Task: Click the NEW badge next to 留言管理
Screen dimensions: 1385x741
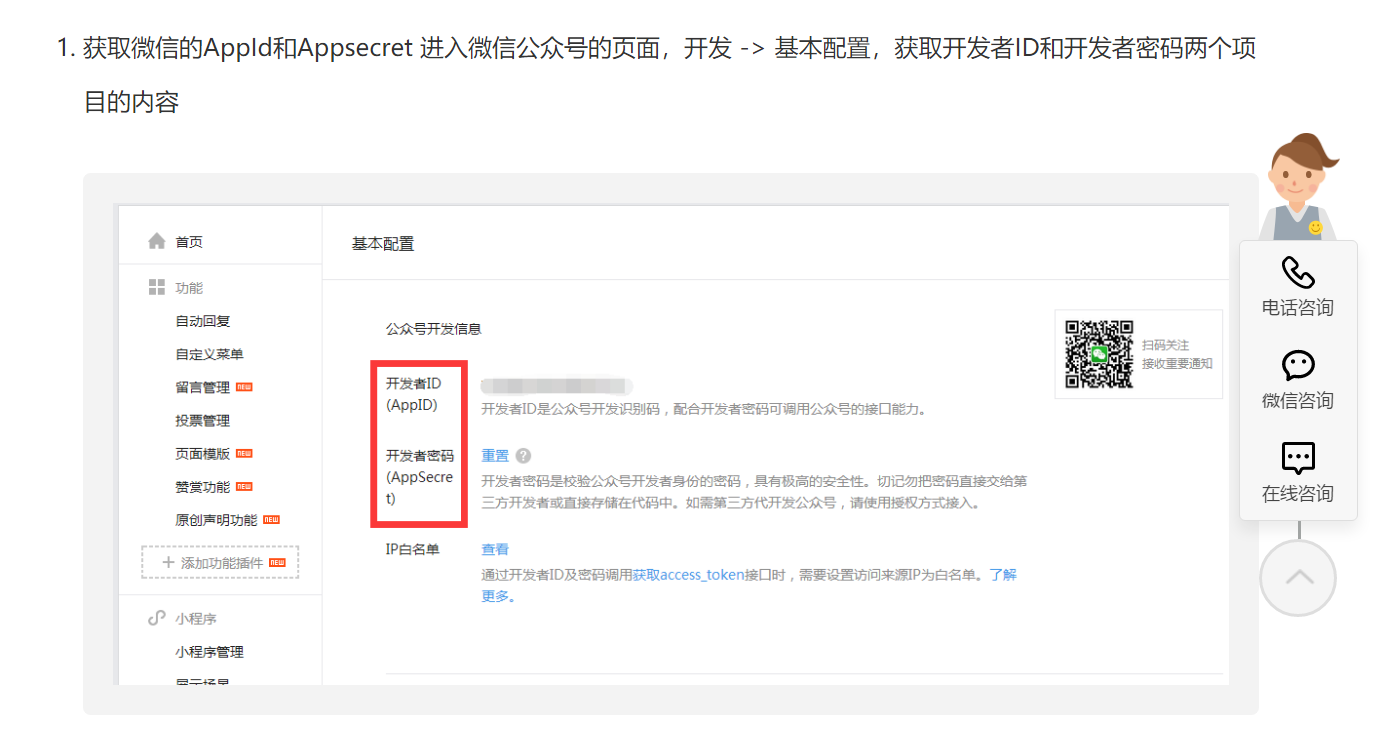Action: (x=244, y=387)
